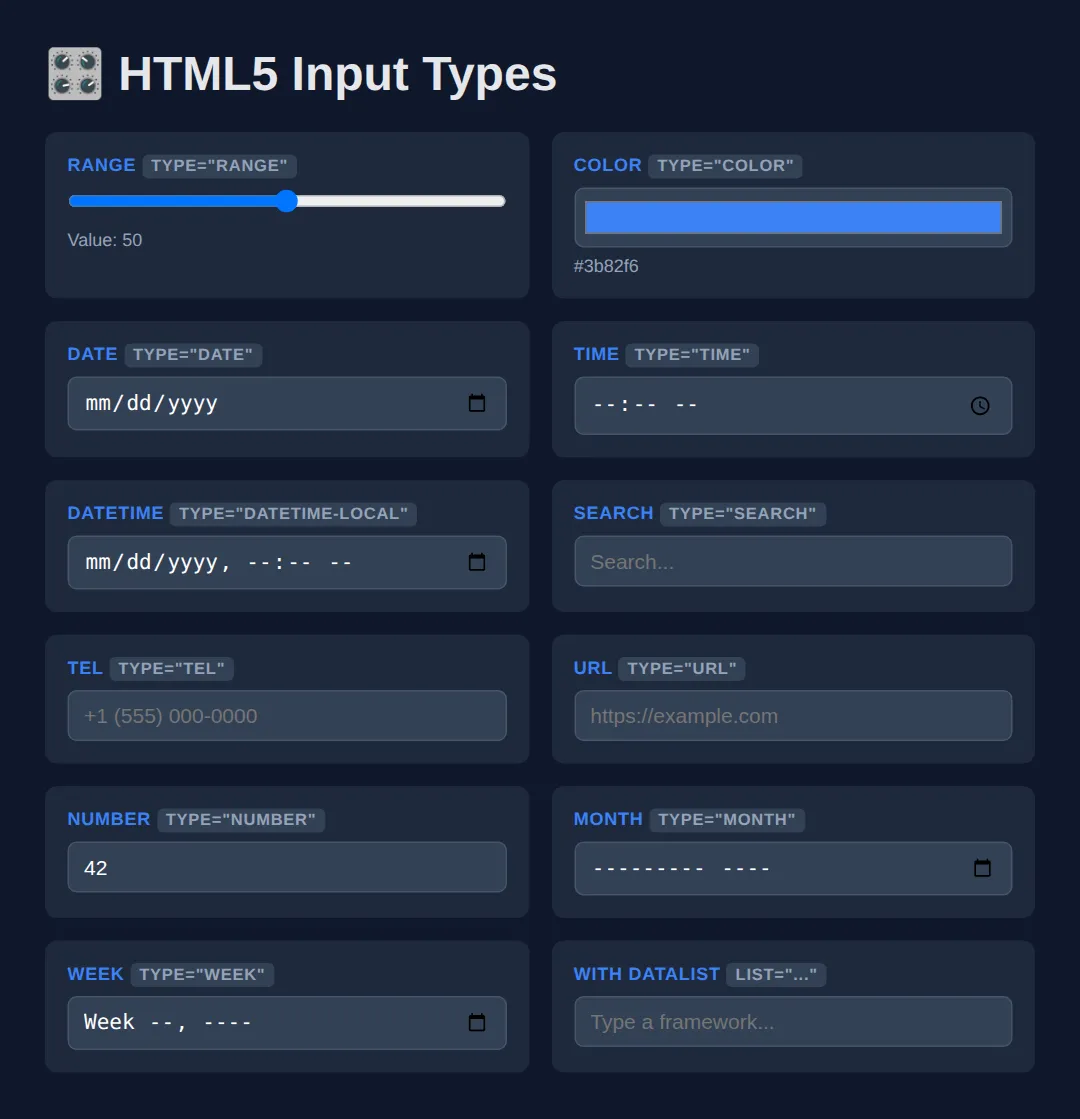Click the TYPE="WEEK" badge

click(x=202, y=975)
